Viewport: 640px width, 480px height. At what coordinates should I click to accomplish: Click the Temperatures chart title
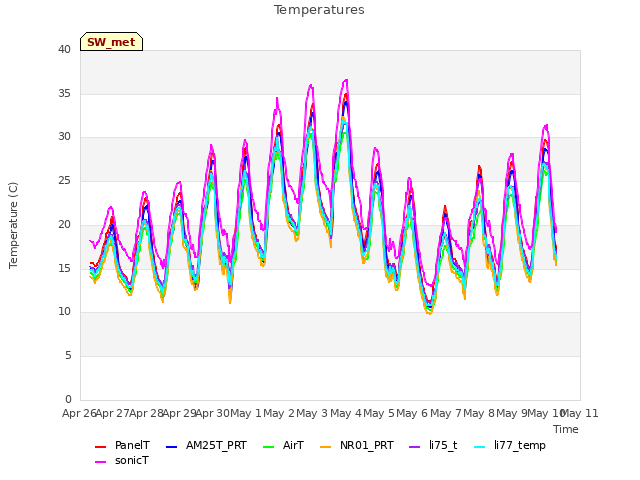point(319,10)
